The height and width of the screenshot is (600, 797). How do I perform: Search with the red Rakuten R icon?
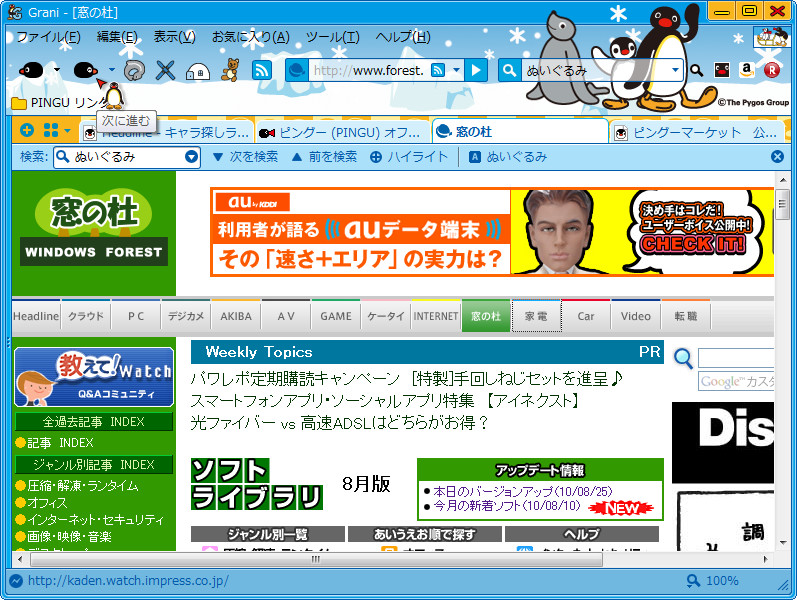coord(772,70)
